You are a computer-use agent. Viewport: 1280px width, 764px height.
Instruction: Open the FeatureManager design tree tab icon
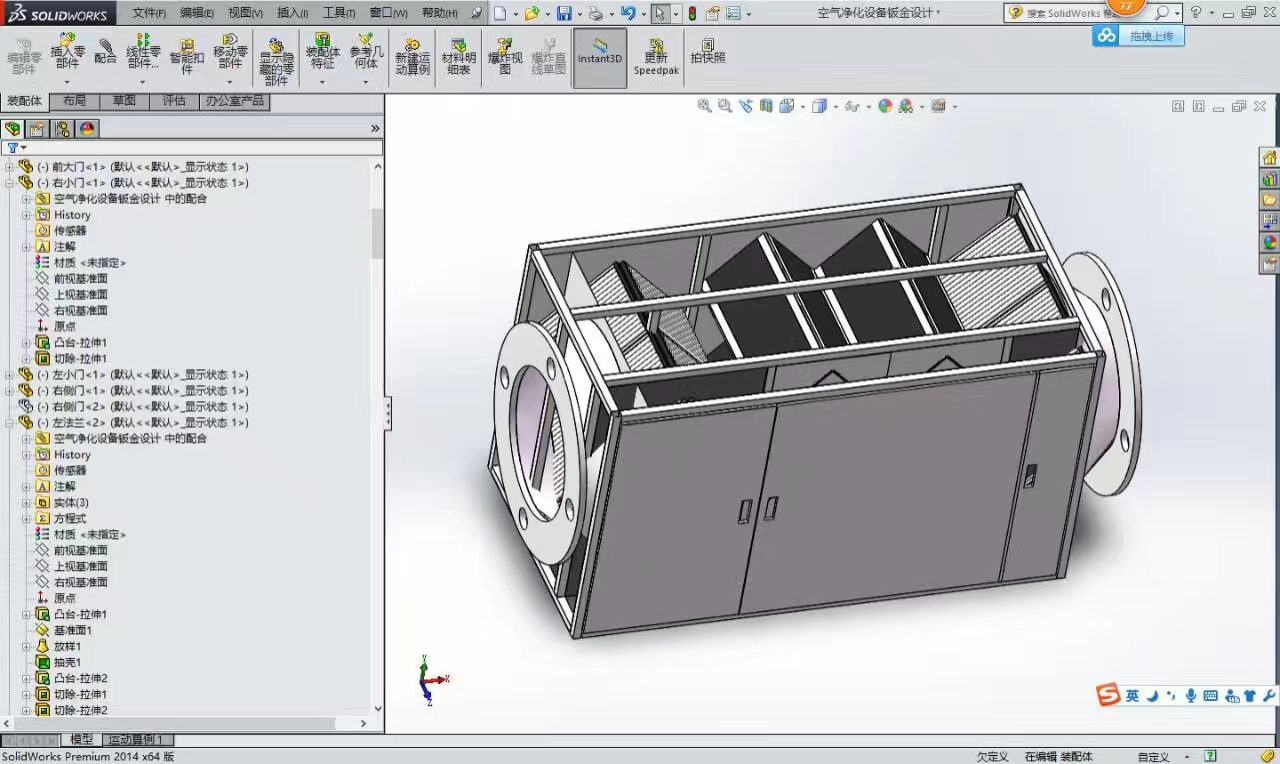click(13, 128)
